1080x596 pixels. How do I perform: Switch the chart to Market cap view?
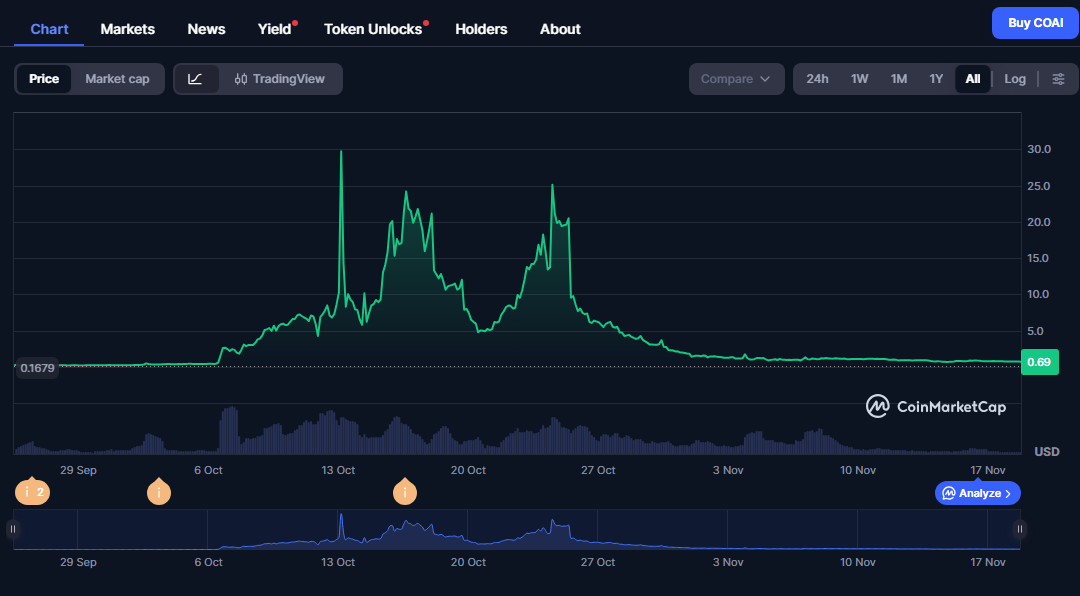(116, 78)
